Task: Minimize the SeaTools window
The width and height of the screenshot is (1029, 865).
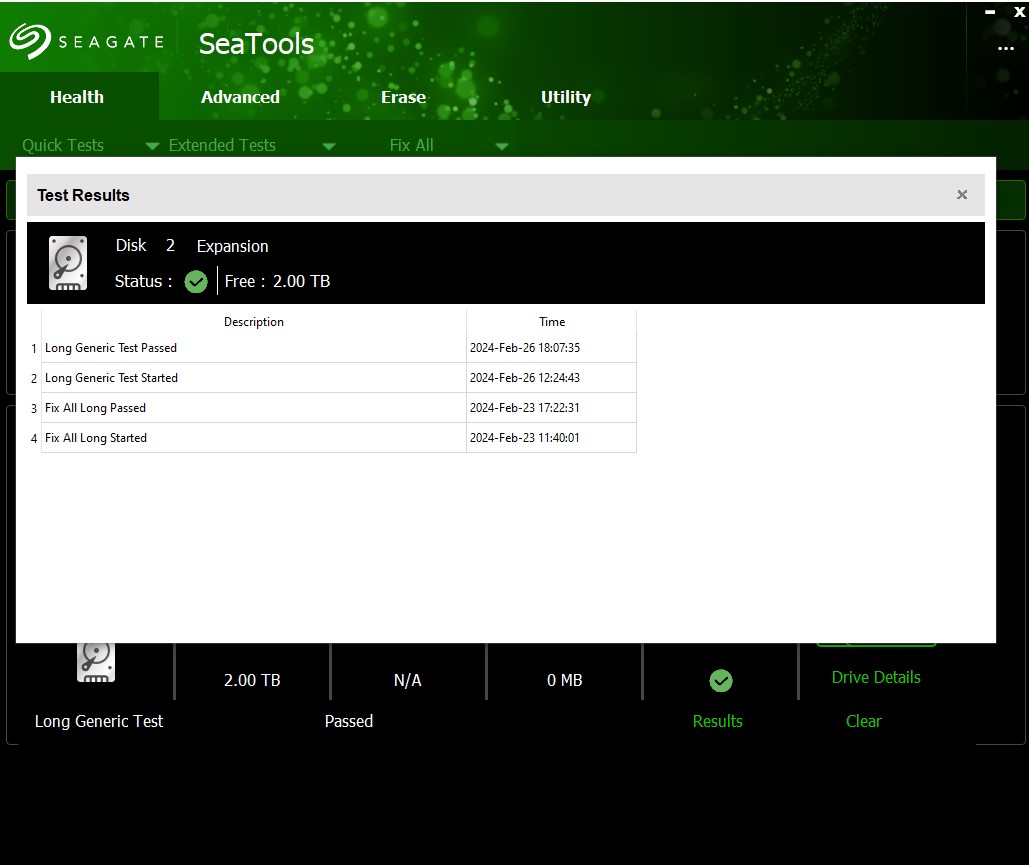Action: click(990, 12)
